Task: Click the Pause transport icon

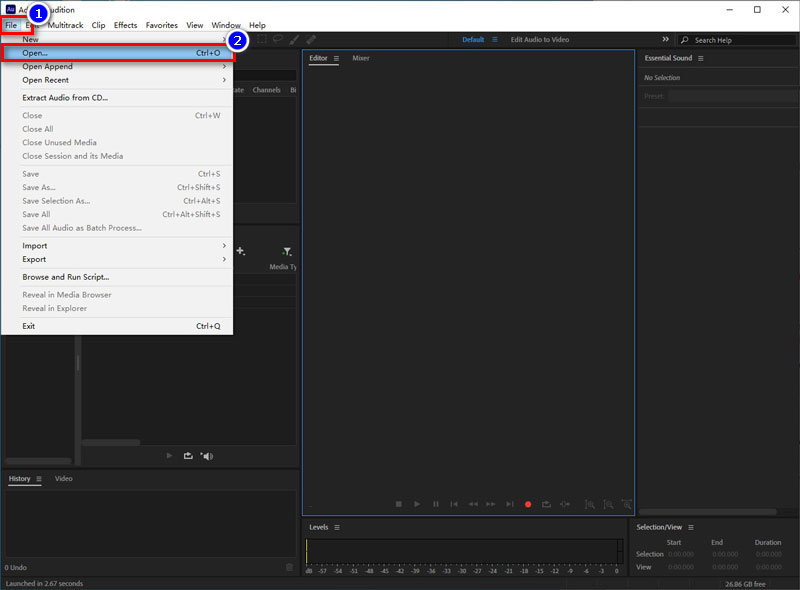Action: [435, 505]
